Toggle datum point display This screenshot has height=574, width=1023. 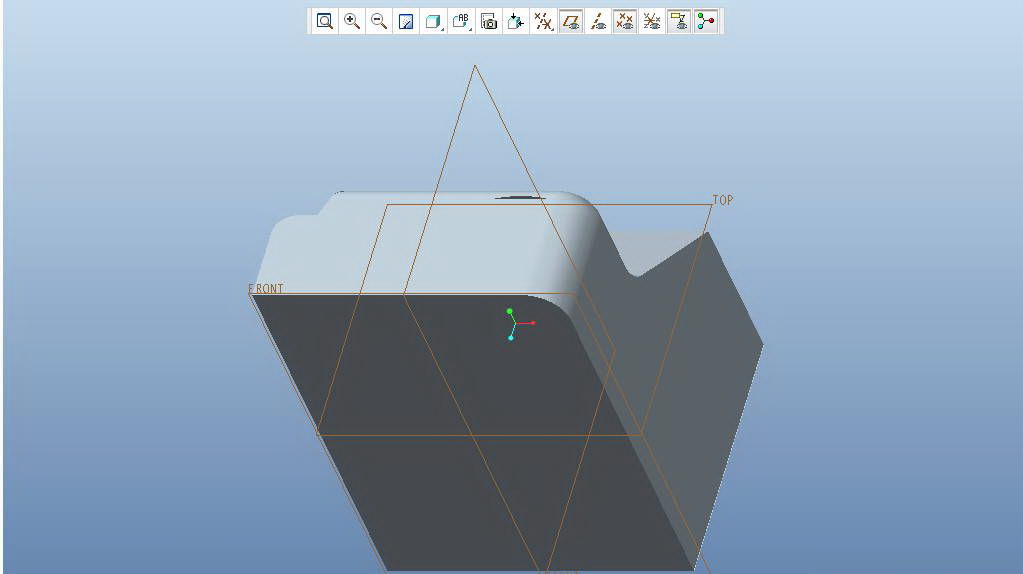[x=625, y=21]
